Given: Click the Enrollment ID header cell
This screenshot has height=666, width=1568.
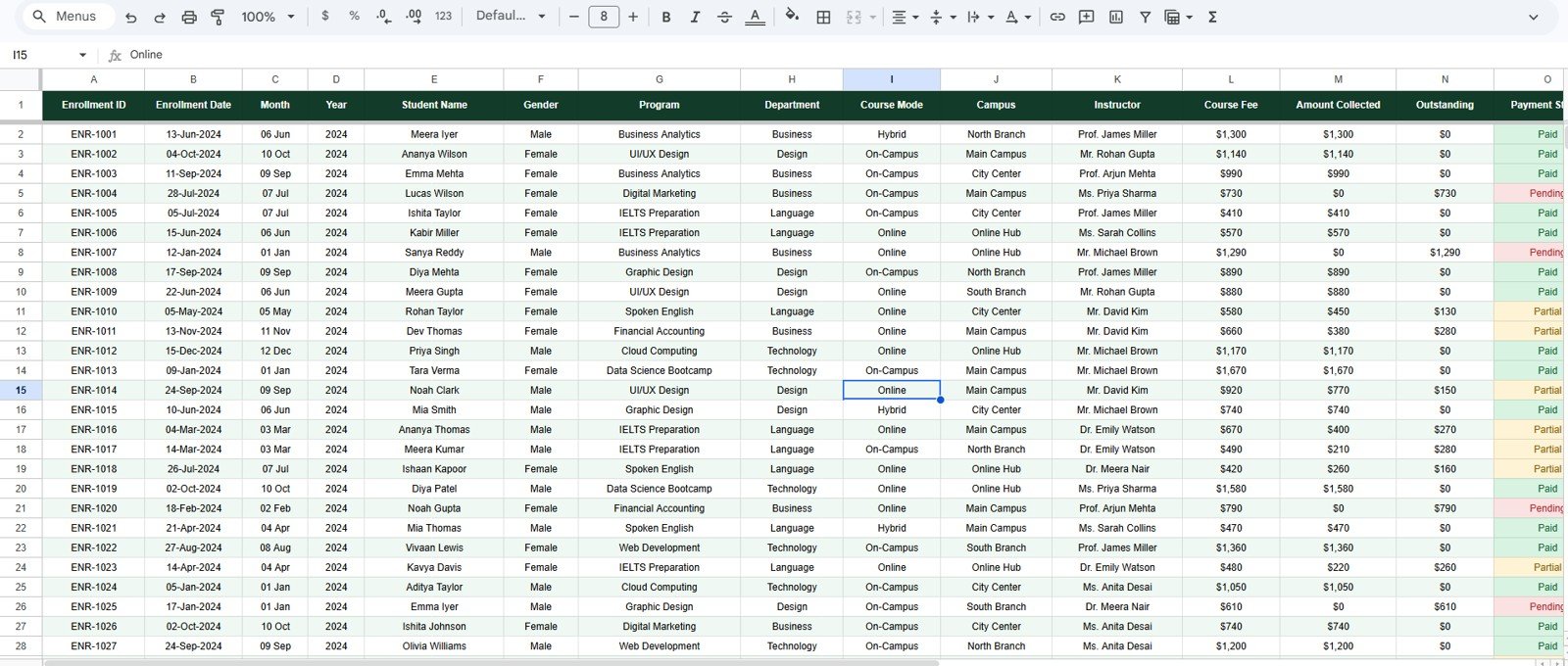Looking at the screenshot, I should coord(93,105).
